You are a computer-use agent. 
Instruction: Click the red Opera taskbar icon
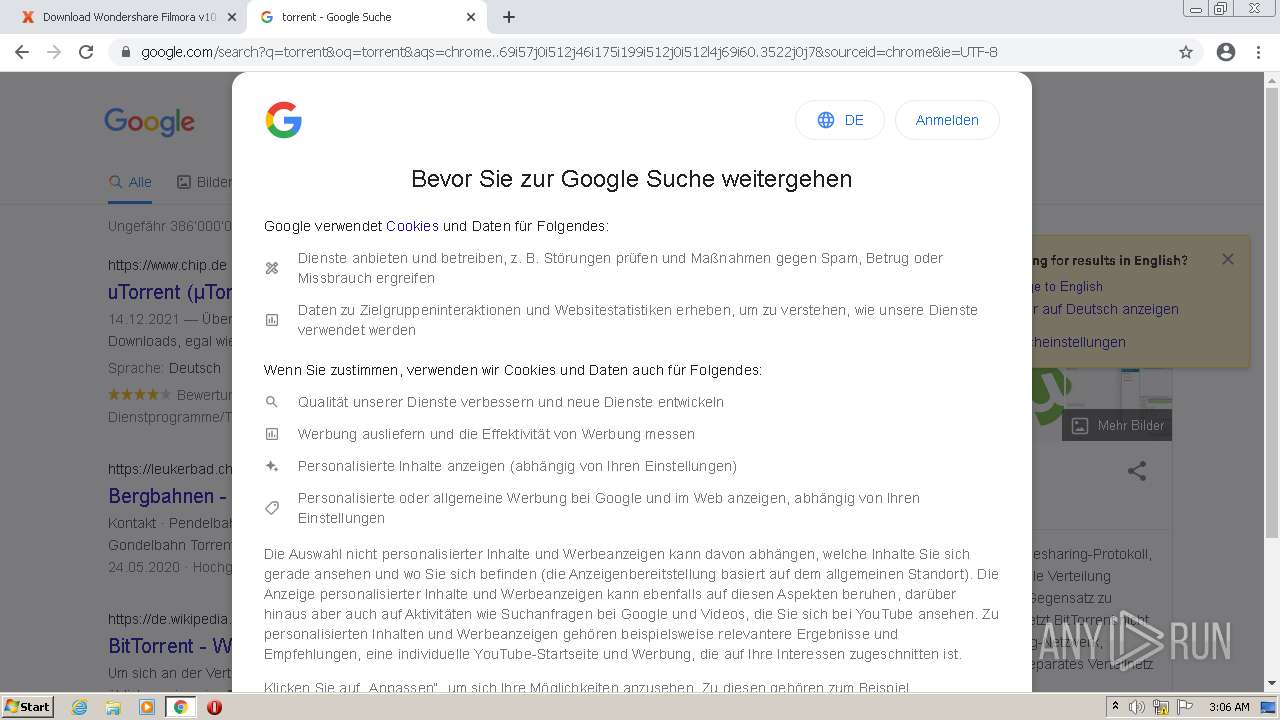(x=214, y=707)
